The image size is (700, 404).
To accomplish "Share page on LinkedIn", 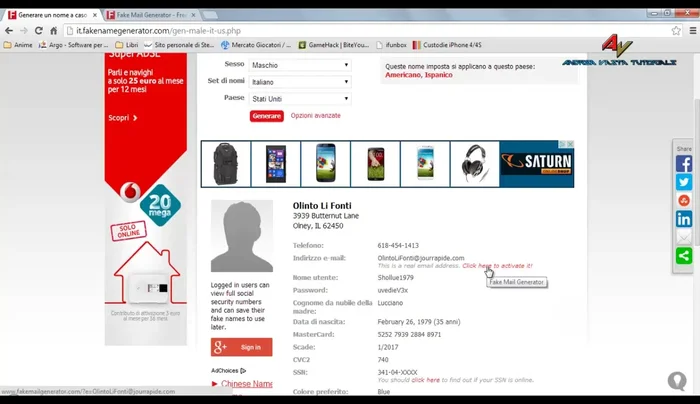I will [684, 219].
